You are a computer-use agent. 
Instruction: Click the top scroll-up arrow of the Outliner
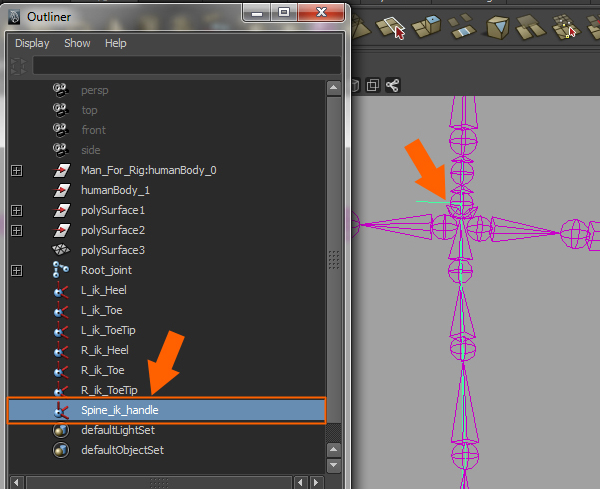pos(334,88)
